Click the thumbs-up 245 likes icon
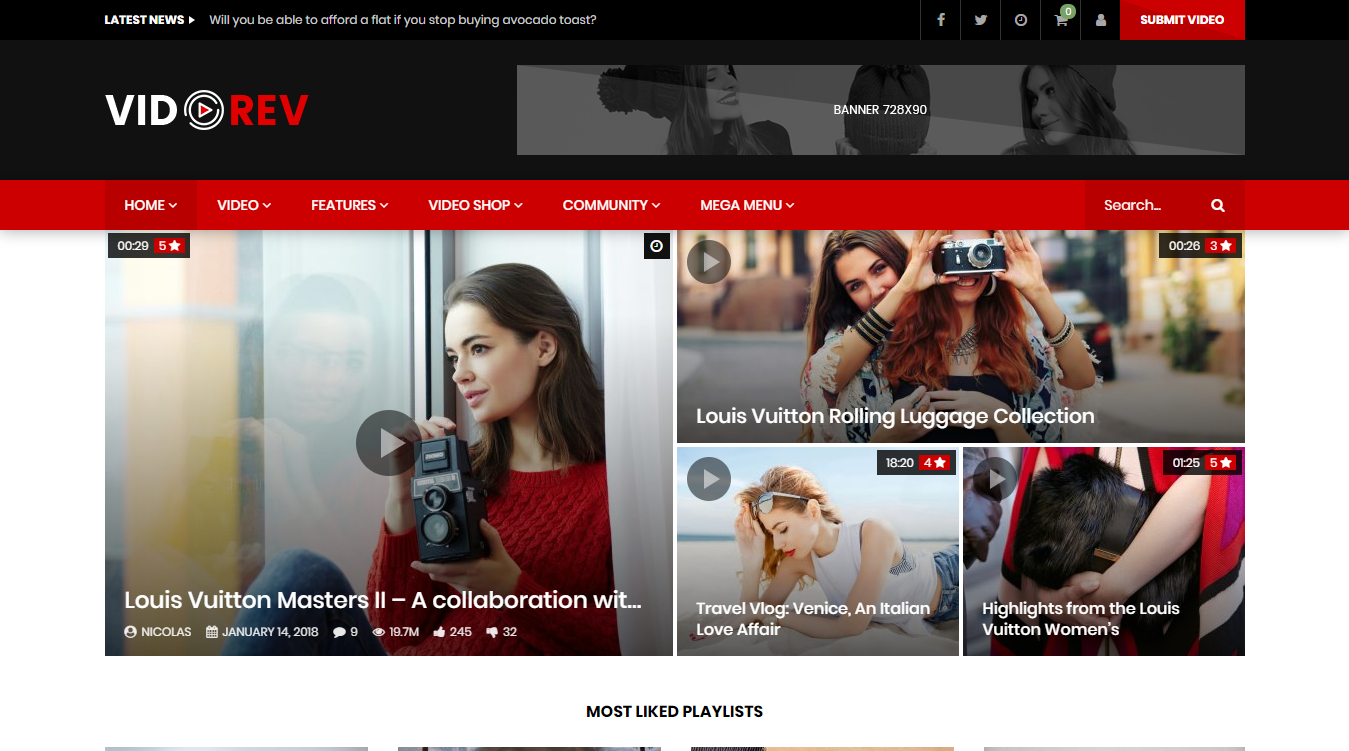Screen dimensions: 1349x751 point(440,632)
